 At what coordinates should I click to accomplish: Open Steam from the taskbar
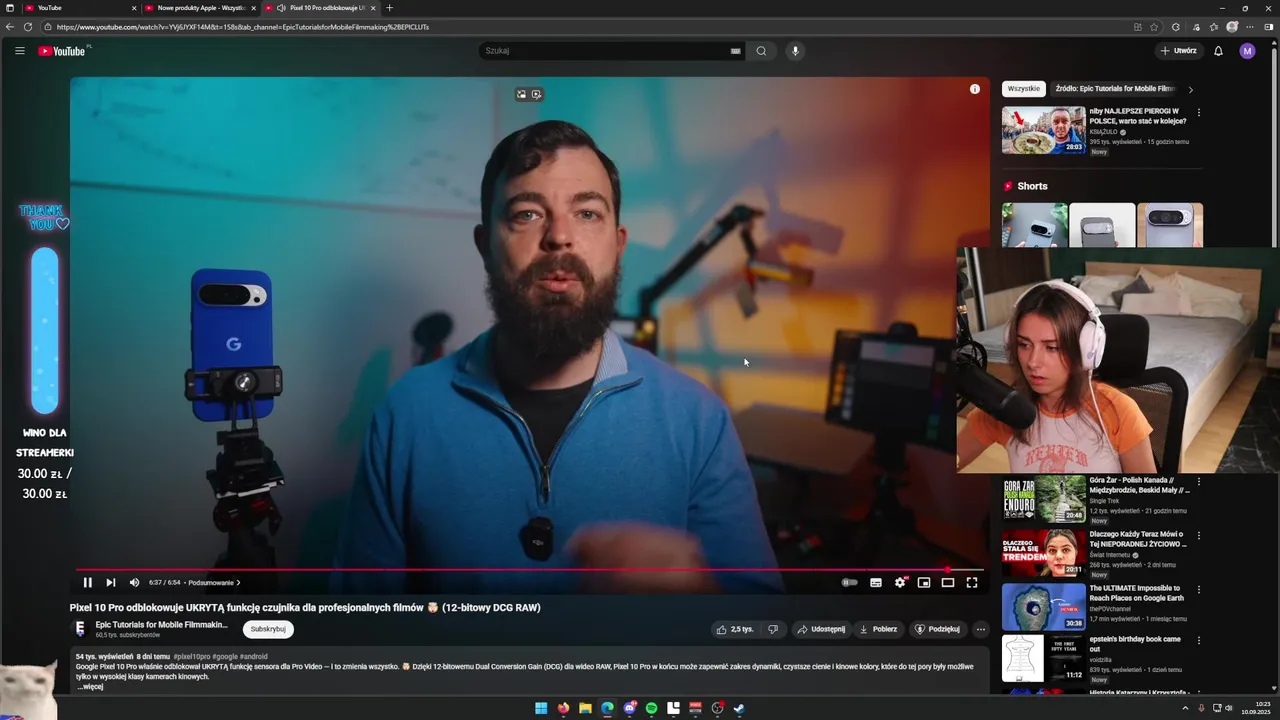[739, 708]
